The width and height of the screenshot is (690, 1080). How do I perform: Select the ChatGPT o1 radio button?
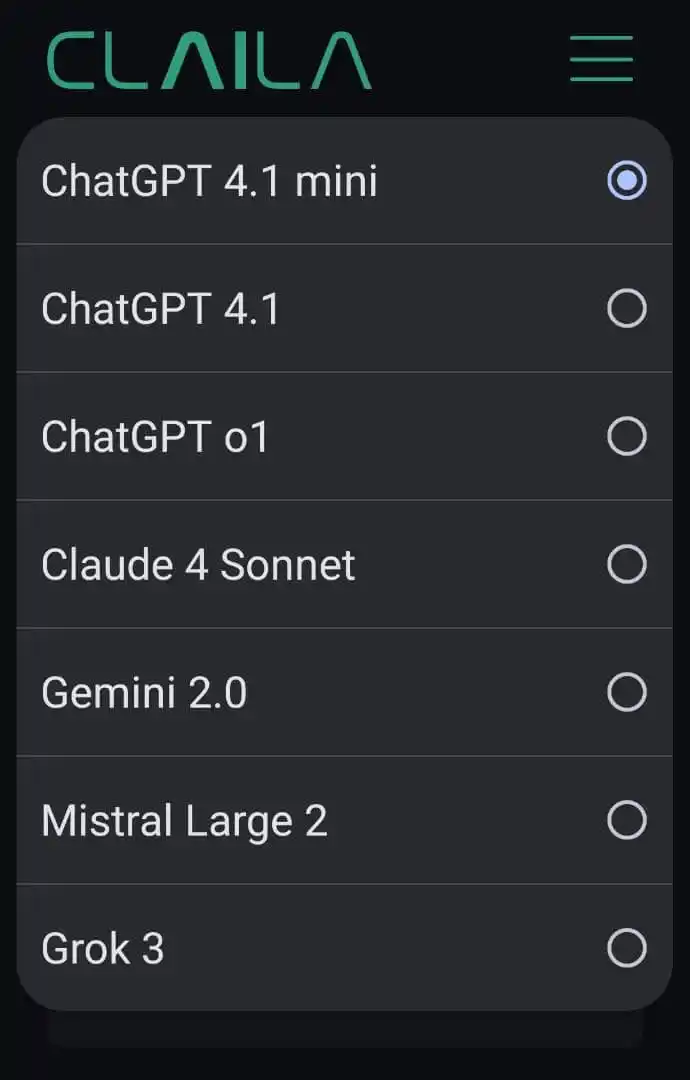pos(627,436)
